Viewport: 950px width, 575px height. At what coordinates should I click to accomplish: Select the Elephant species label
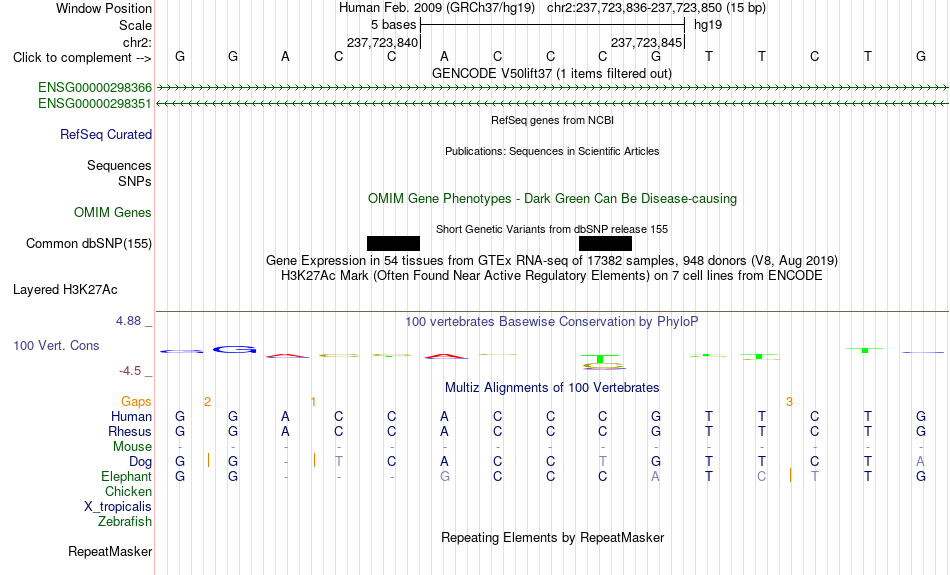pyautogui.click(x=127, y=477)
